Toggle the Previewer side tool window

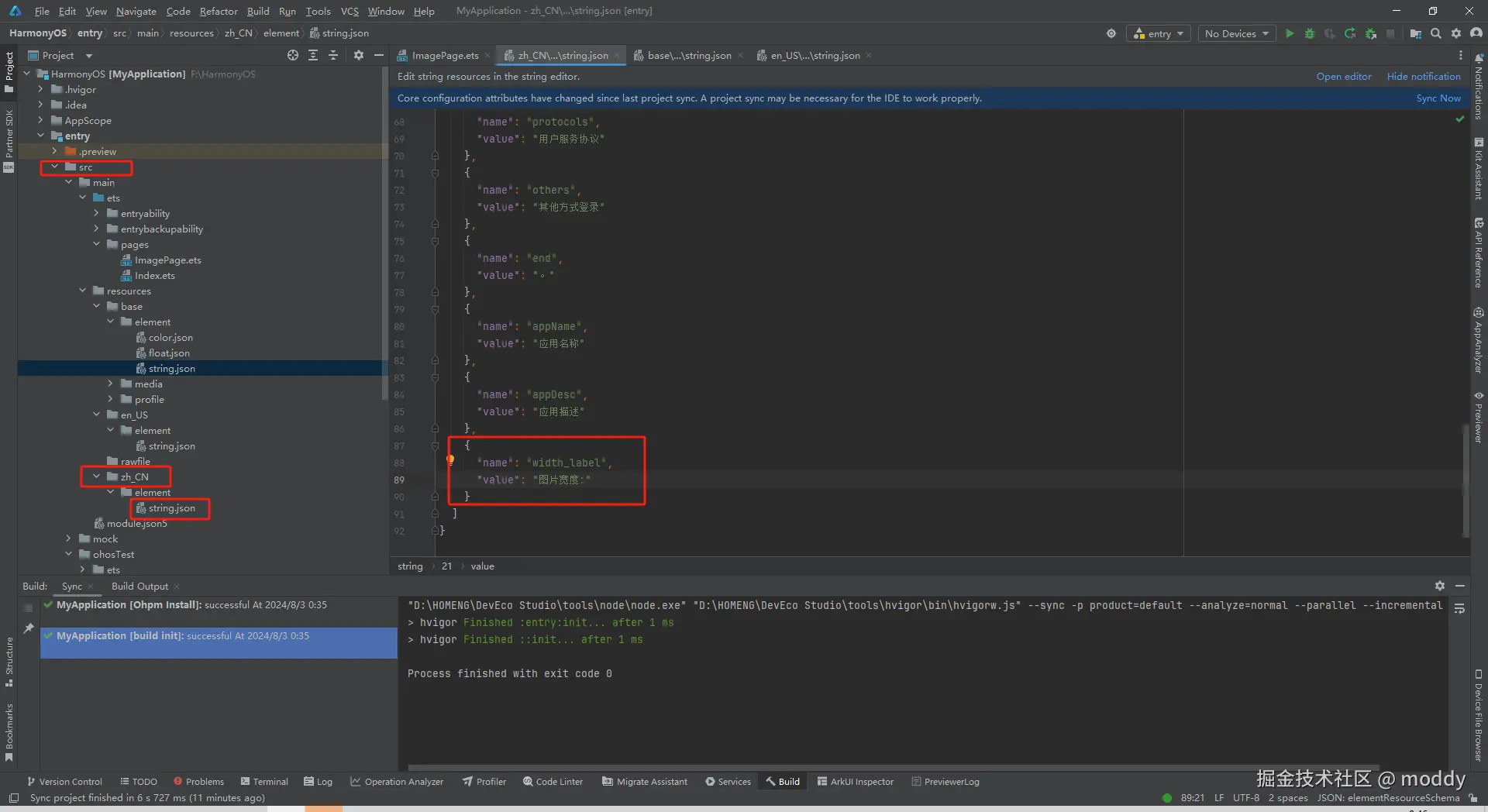(1479, 418)
